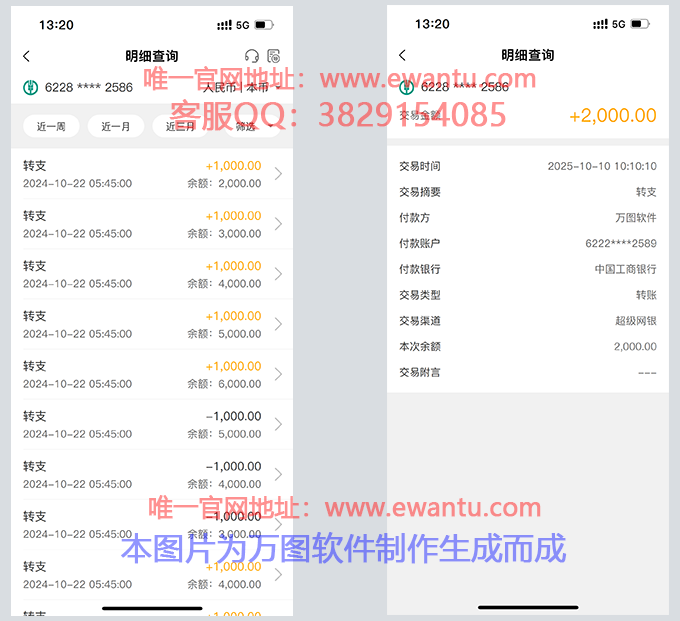Tap the 交易附言 label
The height and width of the screenshot is (621, 680).
(420, 373)
